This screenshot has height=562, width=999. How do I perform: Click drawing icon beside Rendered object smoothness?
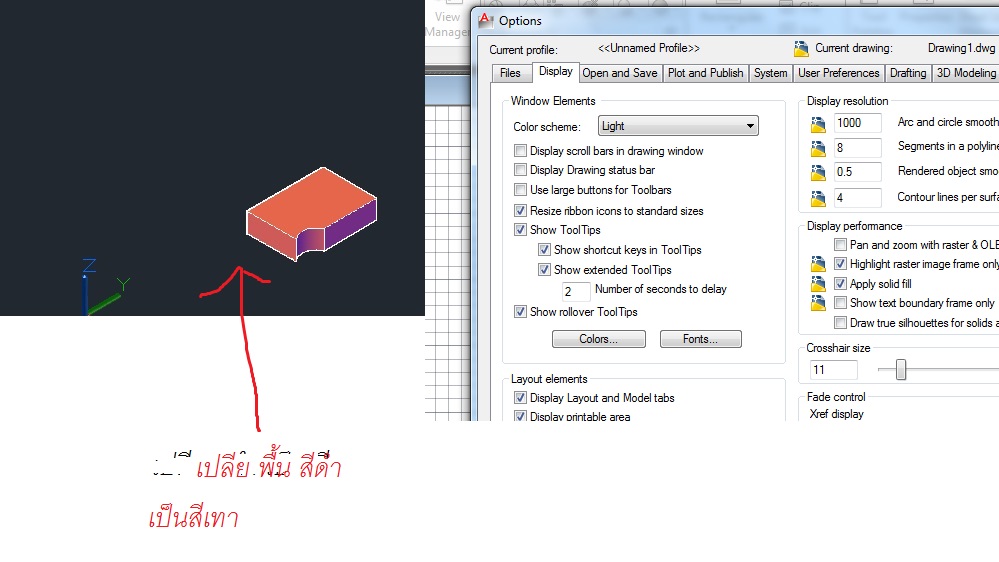coord(818,173)
